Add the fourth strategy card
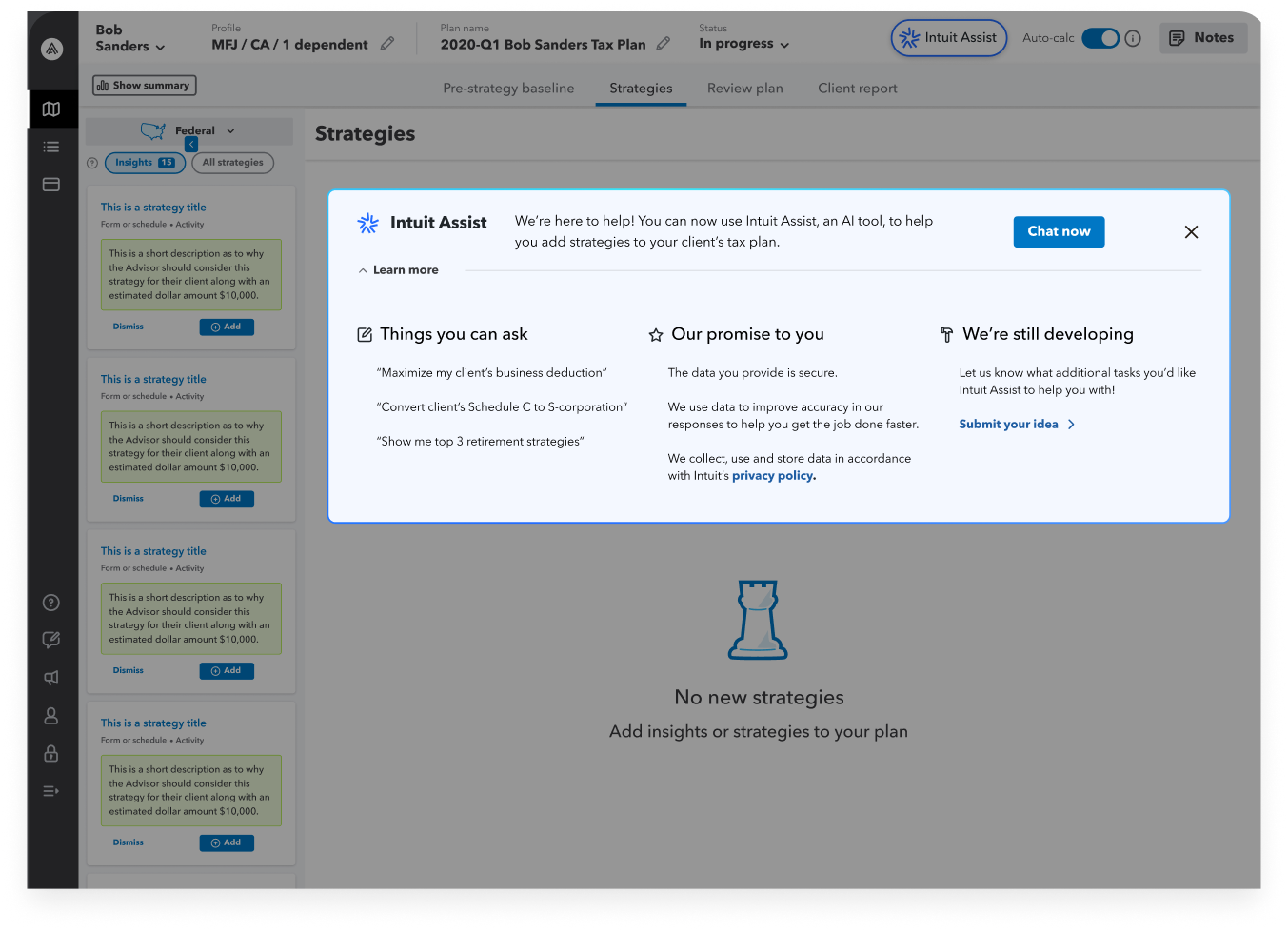1288x931 pixels. [x=227, y=843]
